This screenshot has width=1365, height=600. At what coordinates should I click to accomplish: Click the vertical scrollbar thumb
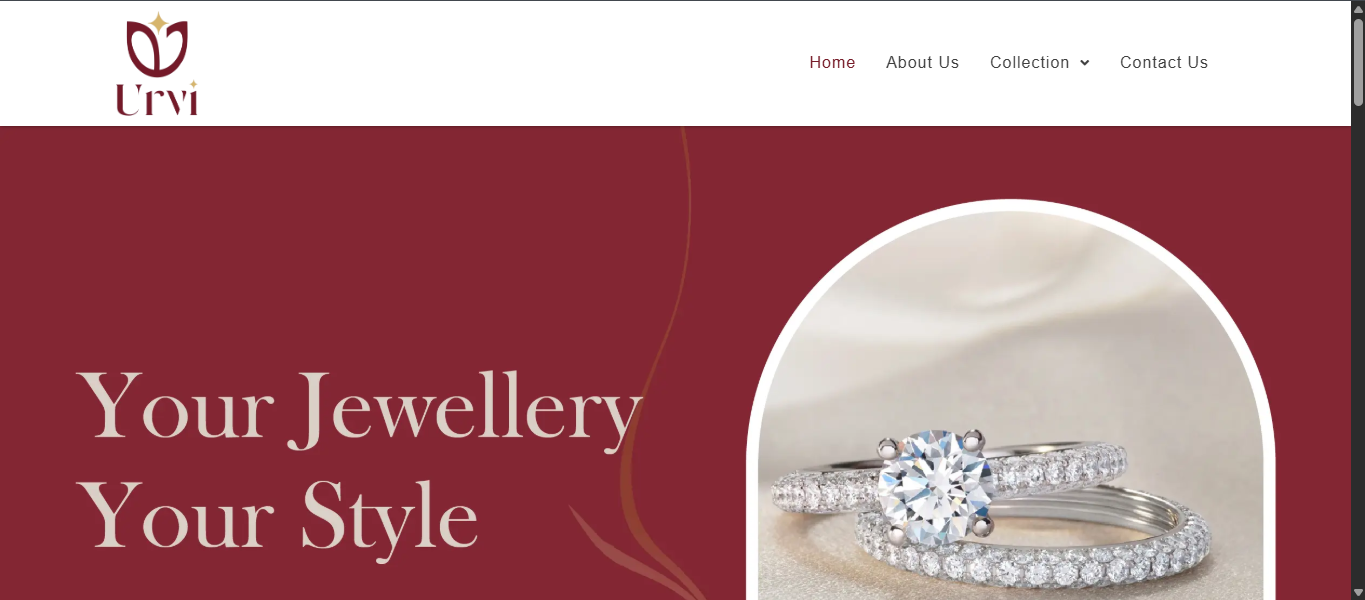[x=1358, y=62]
